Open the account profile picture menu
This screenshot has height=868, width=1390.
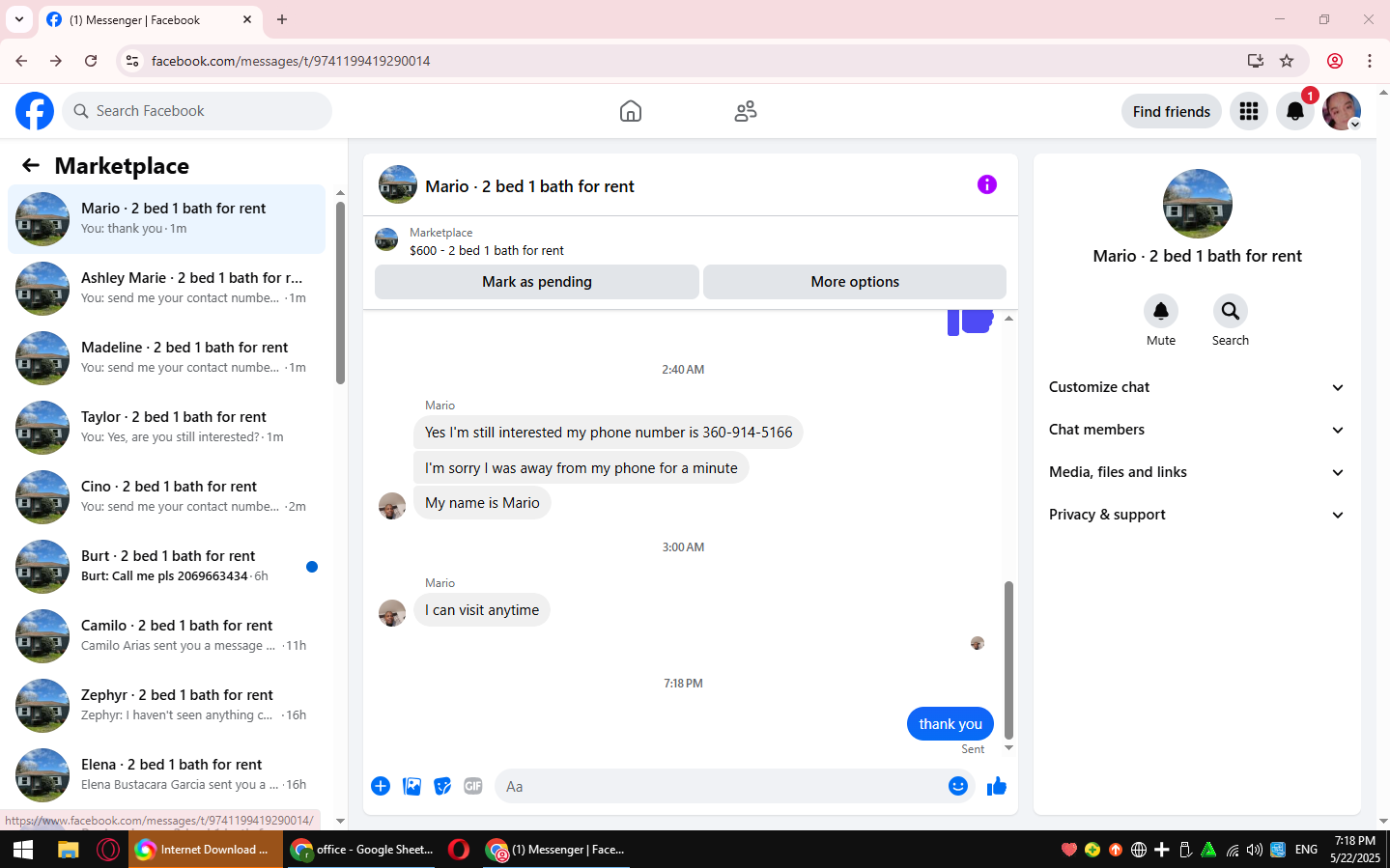1342,111
